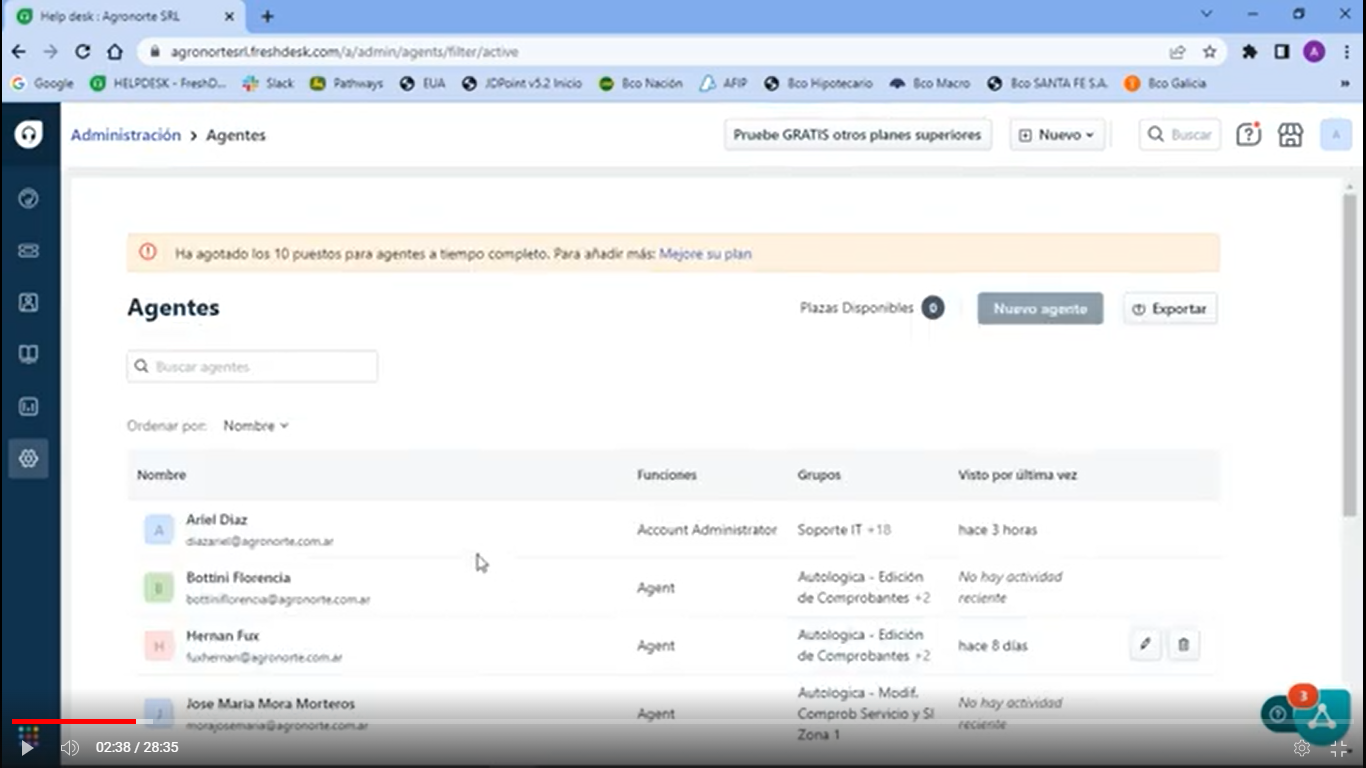Open the Tickets sidebar icon
Screen dimensions: 1366x768
point(28,251)
